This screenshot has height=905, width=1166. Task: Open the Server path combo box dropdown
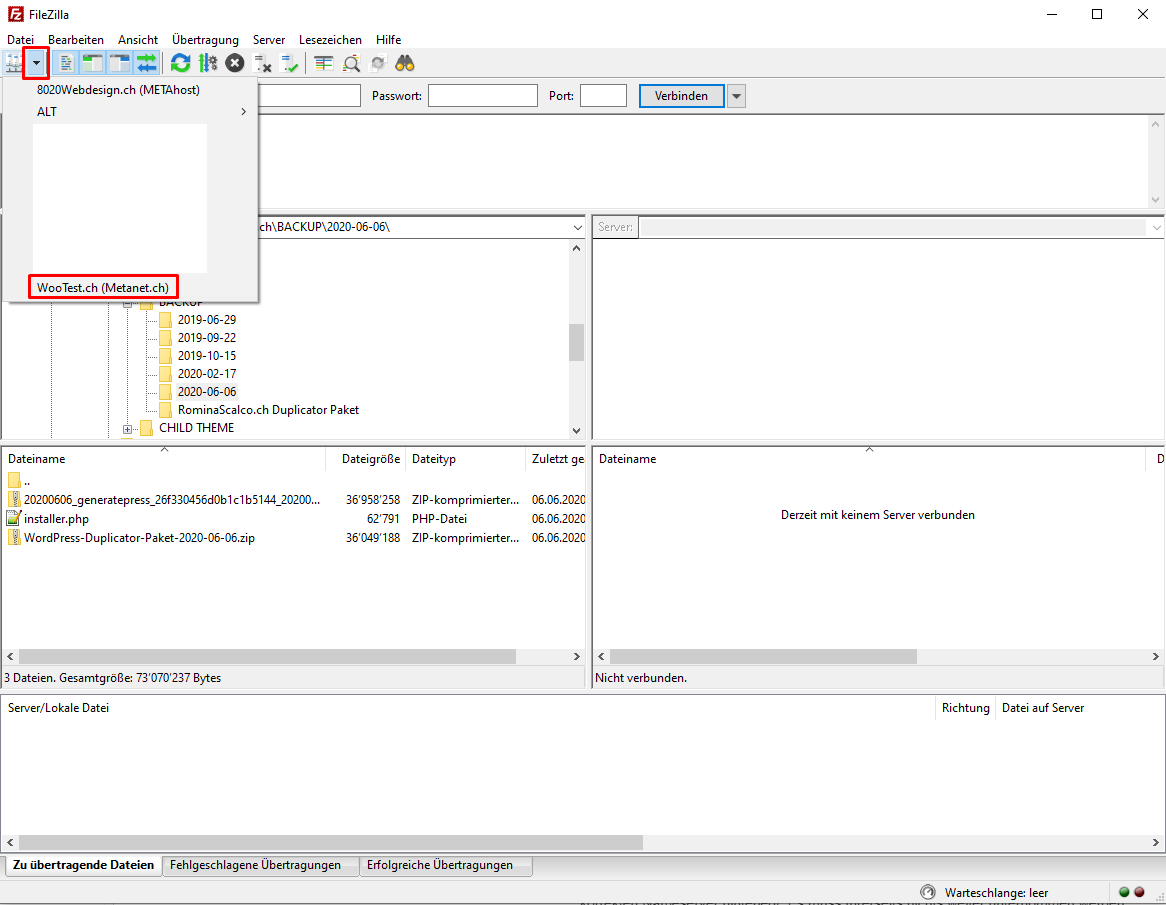pyautogui.click(x=1156, y=228)
